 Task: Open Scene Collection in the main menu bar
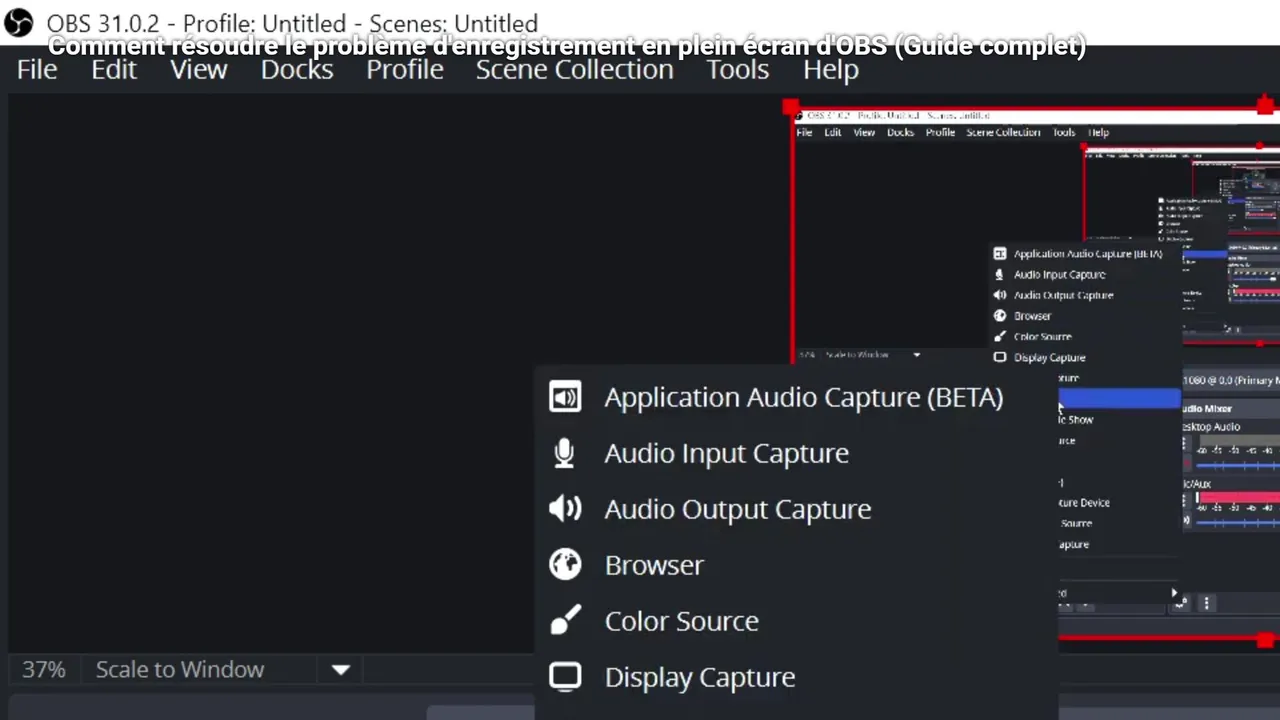coord(574,69)
